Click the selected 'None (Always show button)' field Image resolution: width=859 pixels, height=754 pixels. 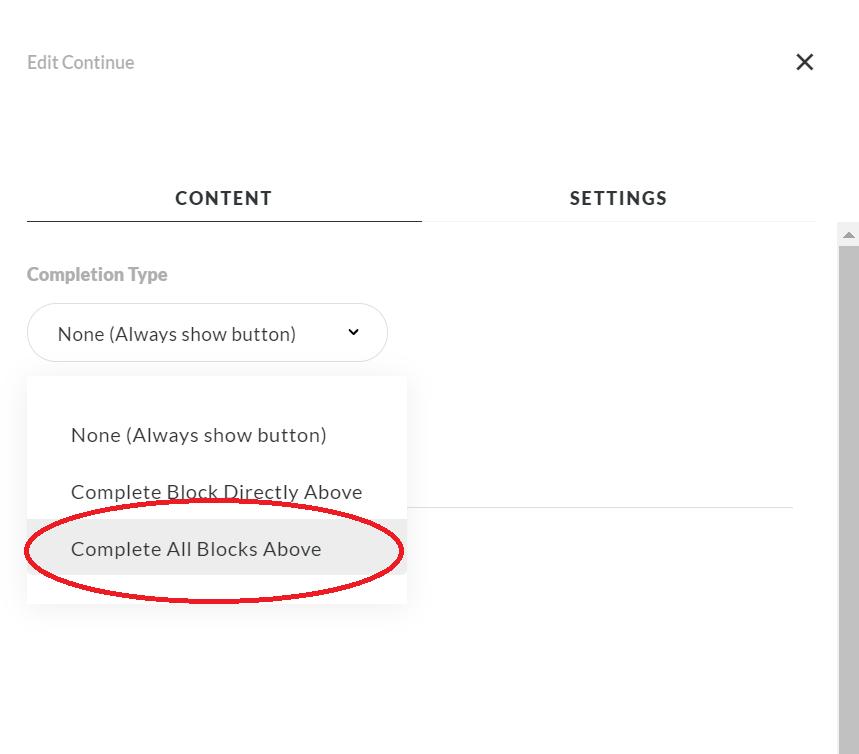tap(177, 334)
